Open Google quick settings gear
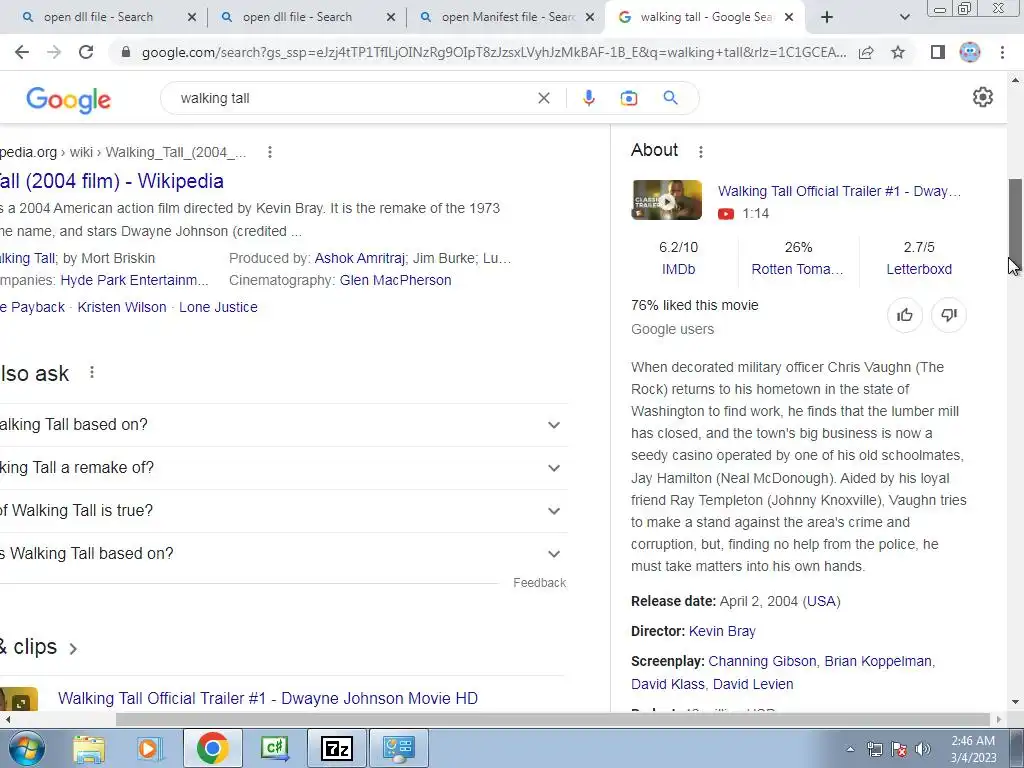The height and width of the screenshot is (768, 1024). coord(982,97)
